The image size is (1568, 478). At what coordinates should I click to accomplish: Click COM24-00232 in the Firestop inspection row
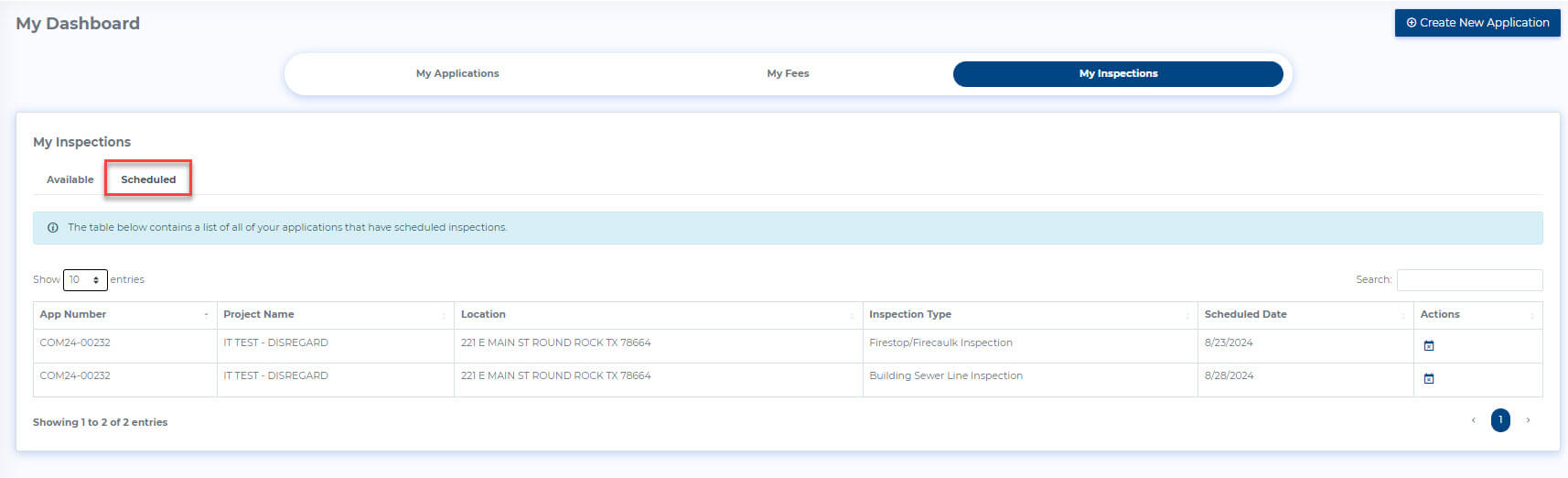point(75,342)
